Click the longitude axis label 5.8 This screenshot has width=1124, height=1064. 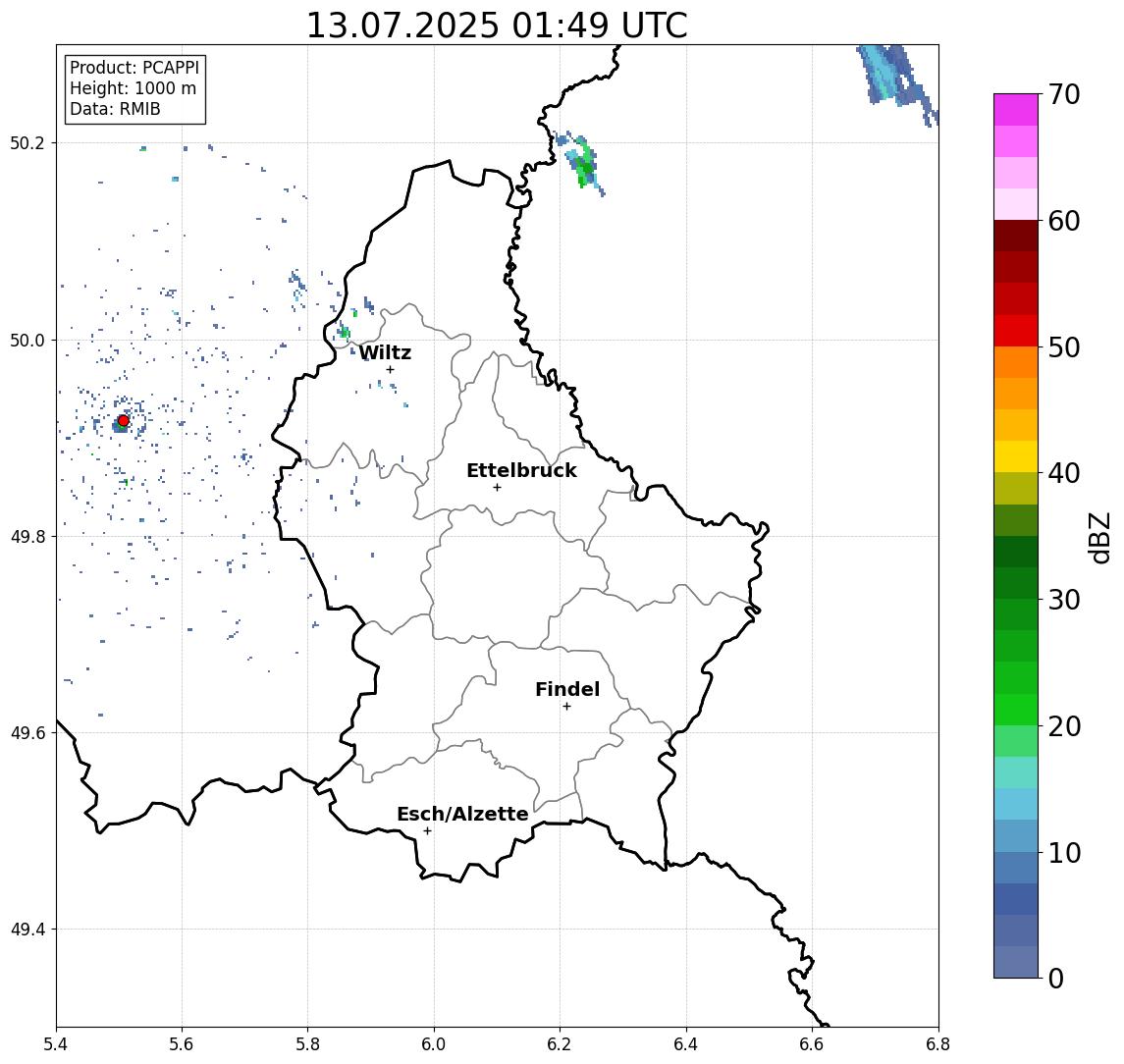307,1044
